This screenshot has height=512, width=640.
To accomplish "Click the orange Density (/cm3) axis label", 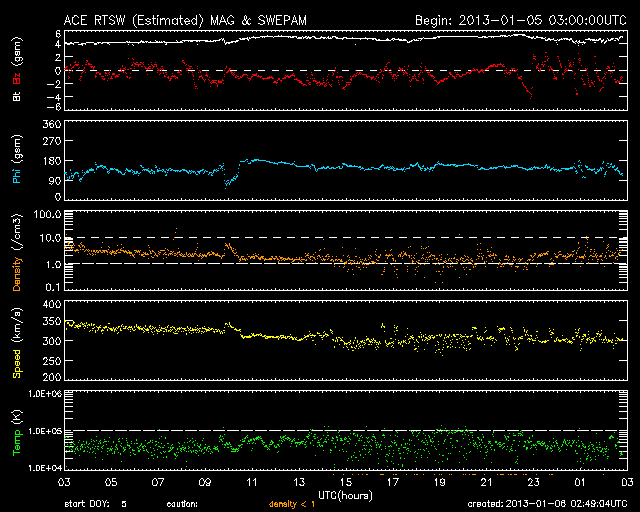I will (x=16, y=251).
